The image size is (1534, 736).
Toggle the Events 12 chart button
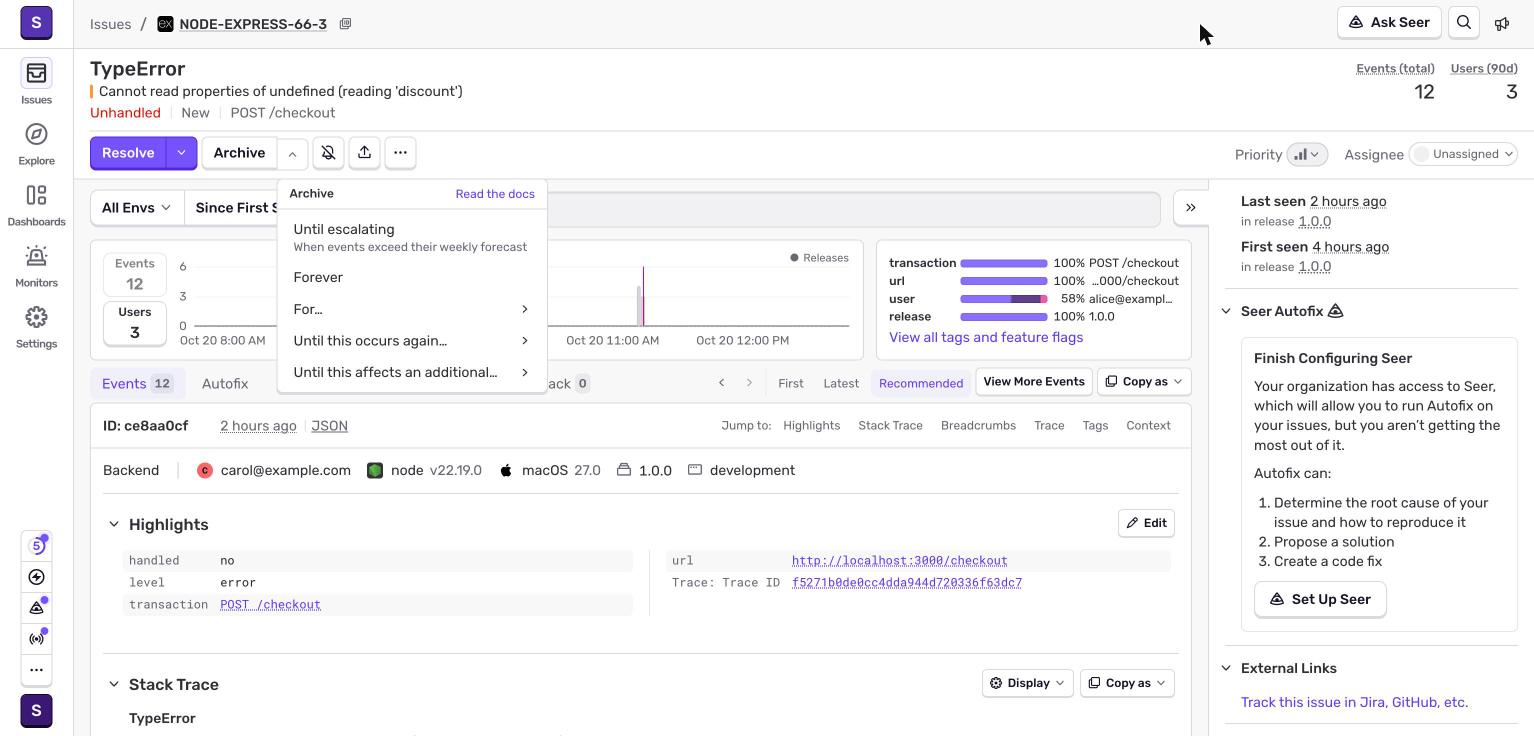135,274
